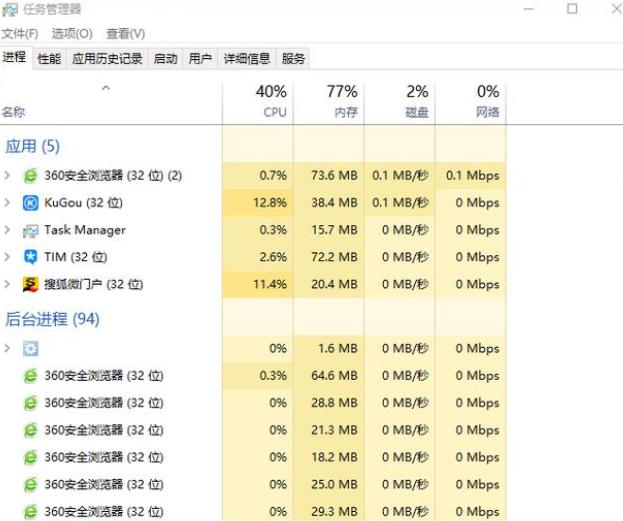Expand the 搜狐微门户 (32 位) row
This screenshot has height=521, width=623.
tap(7, 284)
